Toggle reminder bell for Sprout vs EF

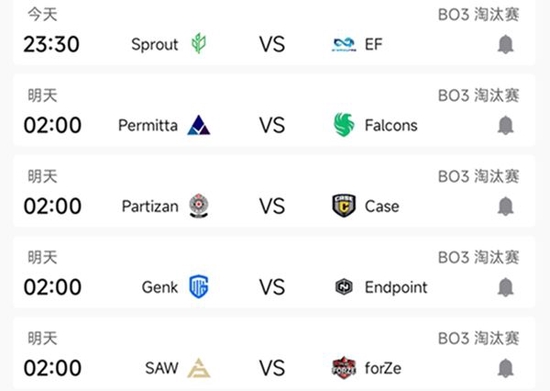click(x=505, y=44)
